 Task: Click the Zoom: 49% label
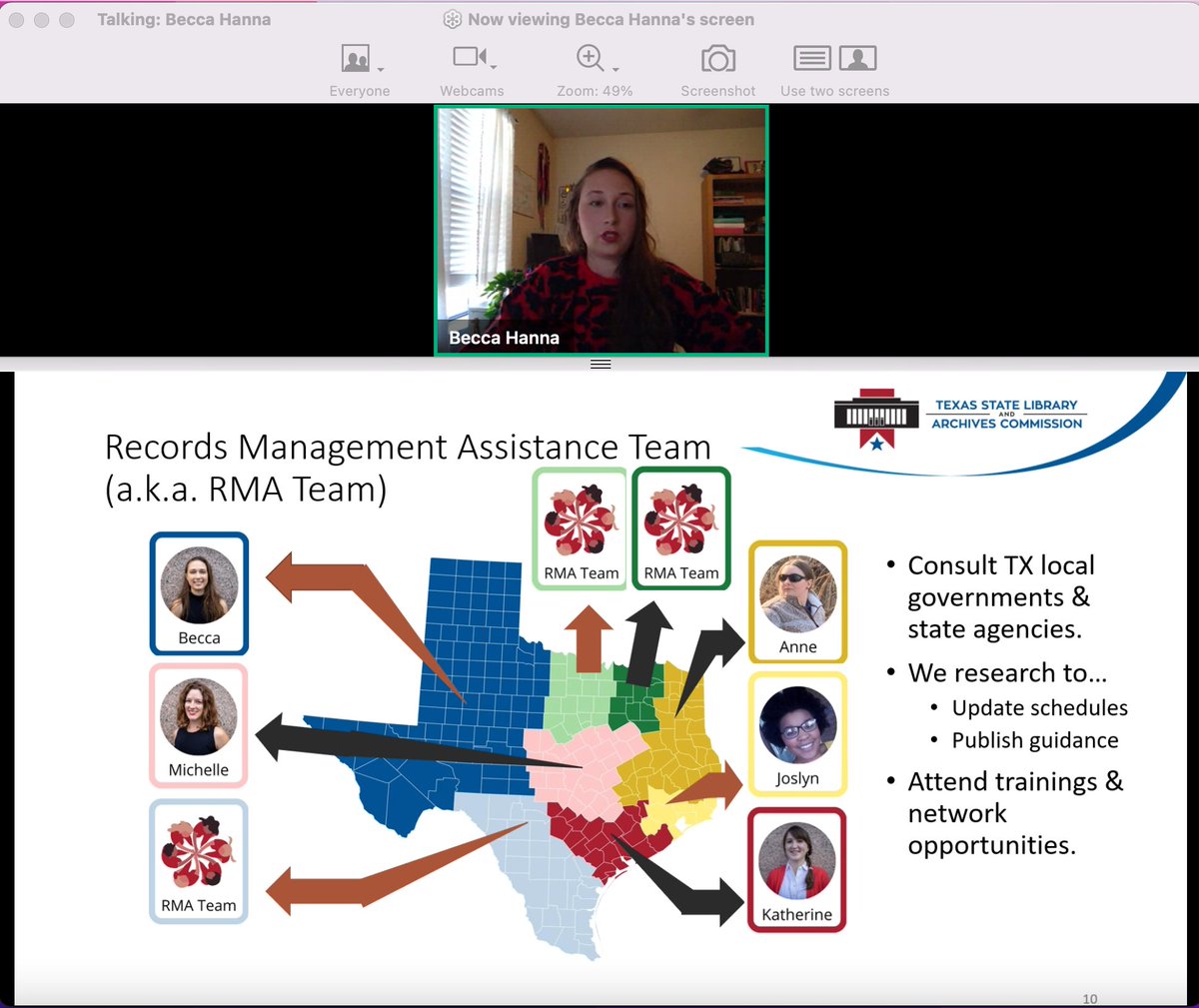click(595, 91)
